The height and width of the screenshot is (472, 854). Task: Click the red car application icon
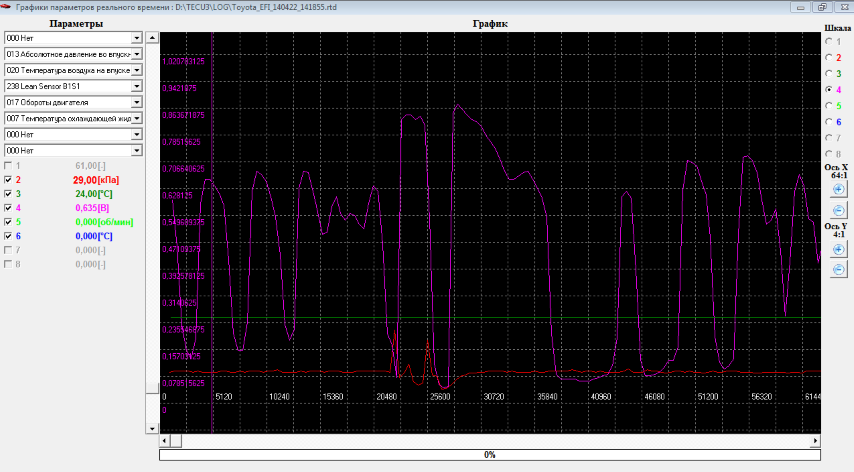6,7
